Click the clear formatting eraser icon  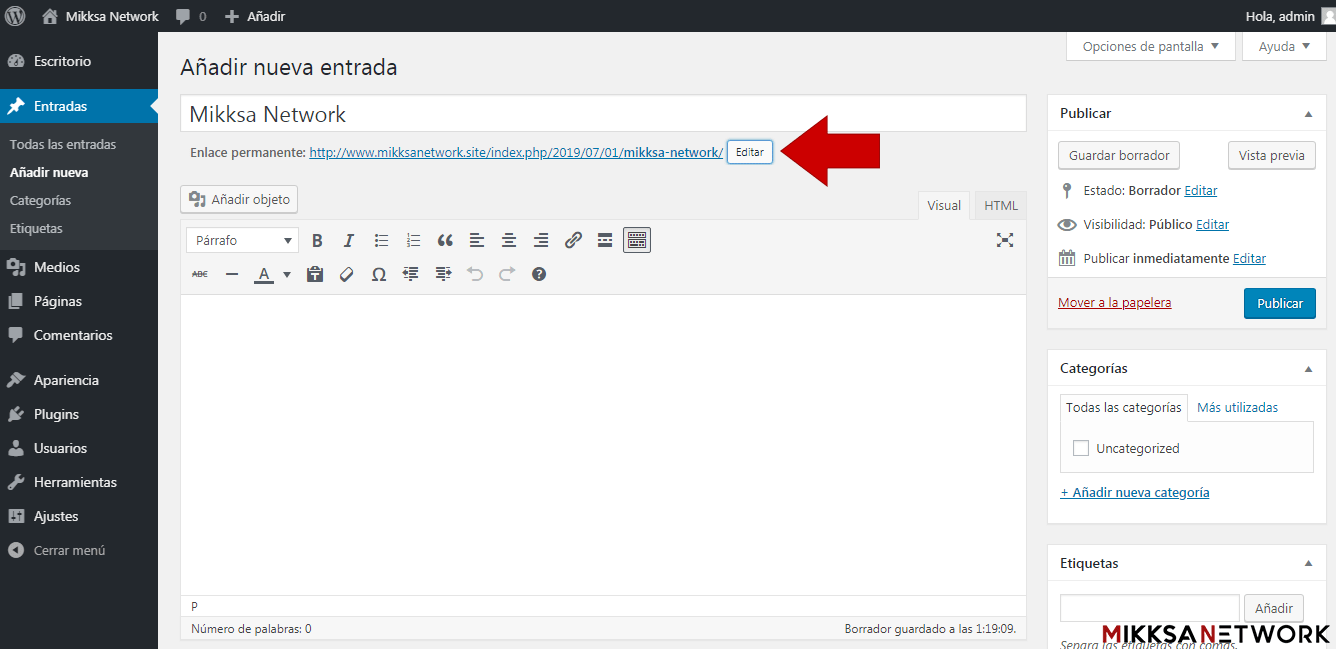(347, 274)
